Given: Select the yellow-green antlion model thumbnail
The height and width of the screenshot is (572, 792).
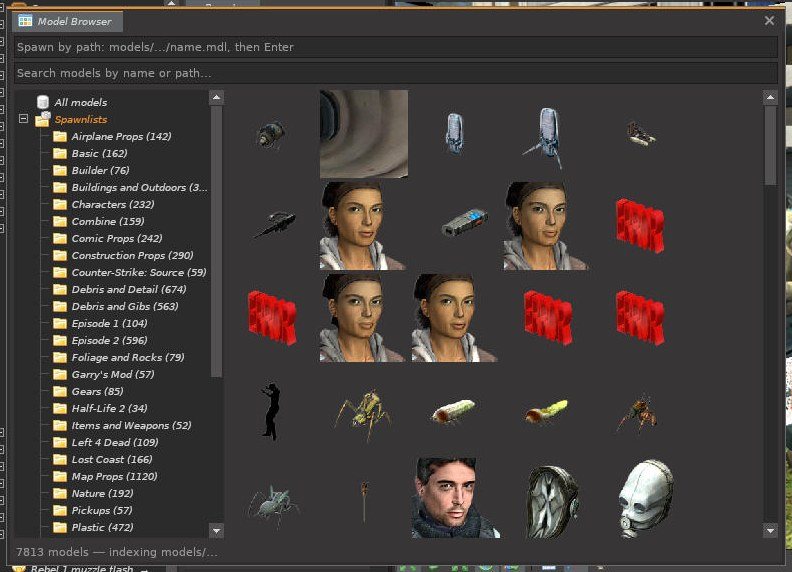Looking at the screenshot, I should (363, 414).
